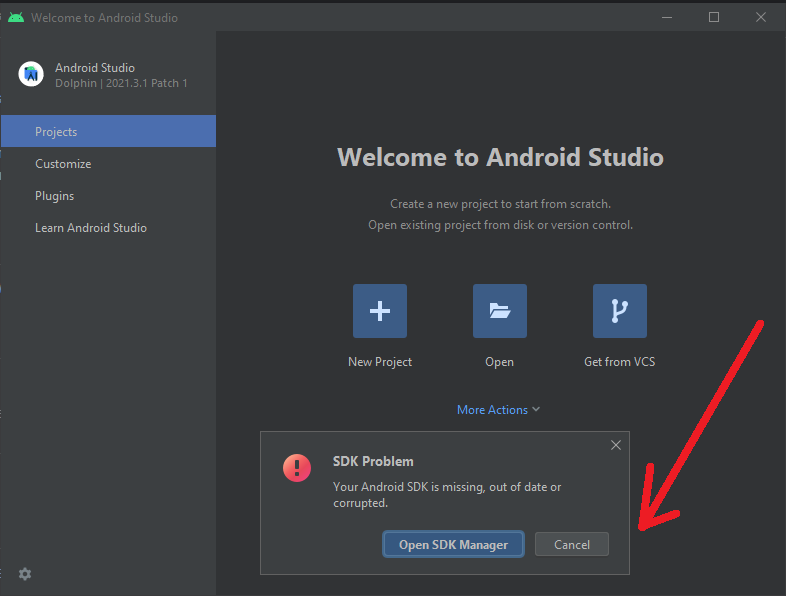Cancel the SDK Problem dialog

(572, 544)
